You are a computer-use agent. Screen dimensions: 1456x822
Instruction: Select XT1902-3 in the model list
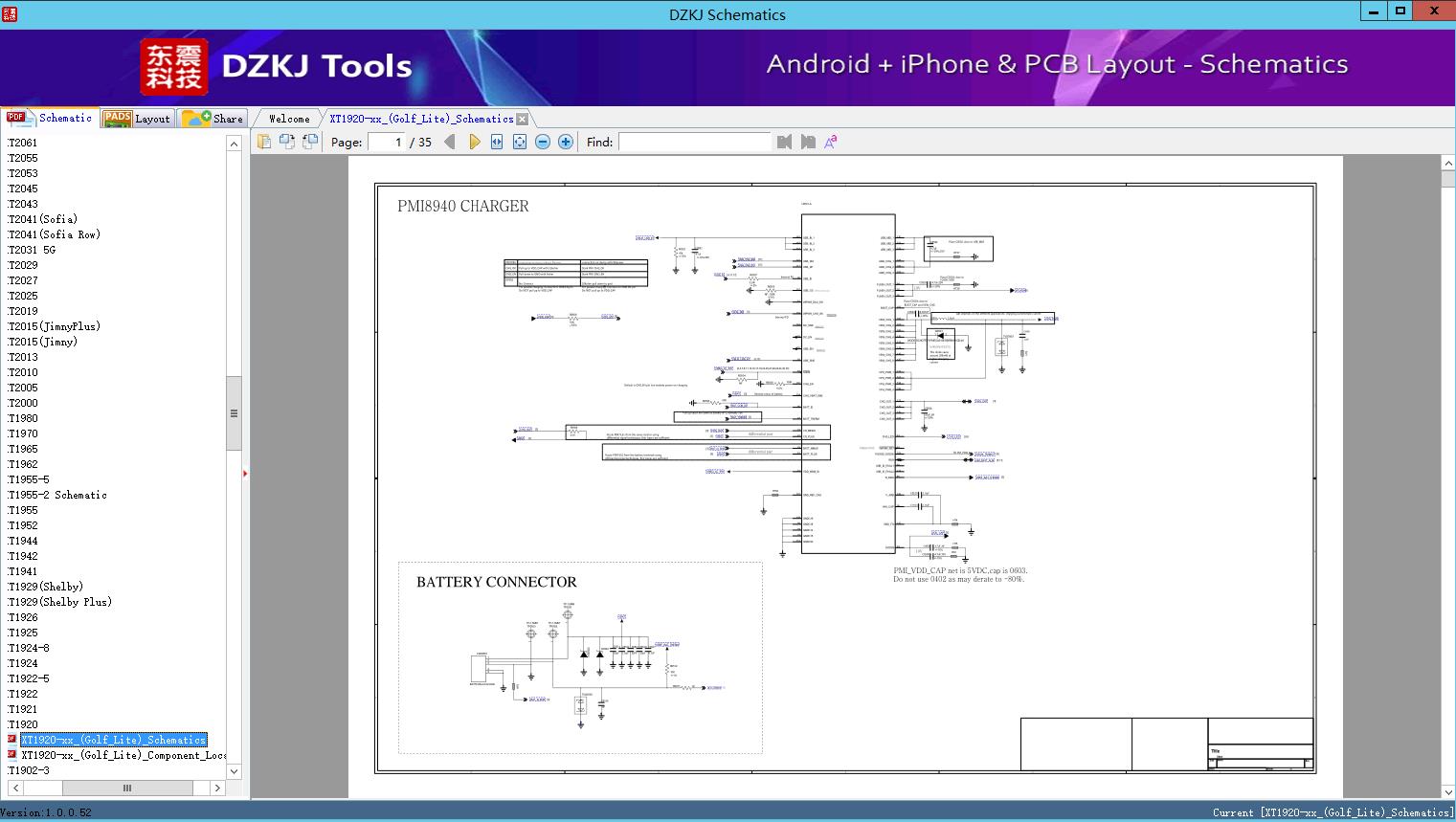pyautogui.click(x=29, y=770)
